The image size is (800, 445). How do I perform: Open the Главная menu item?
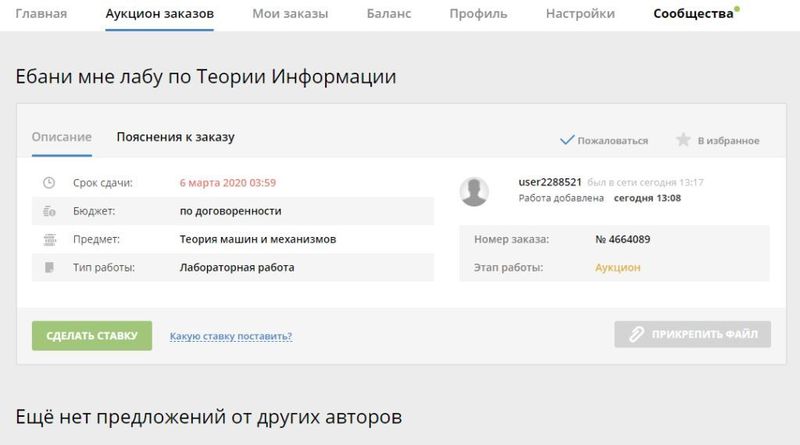(x=41, y=14)
